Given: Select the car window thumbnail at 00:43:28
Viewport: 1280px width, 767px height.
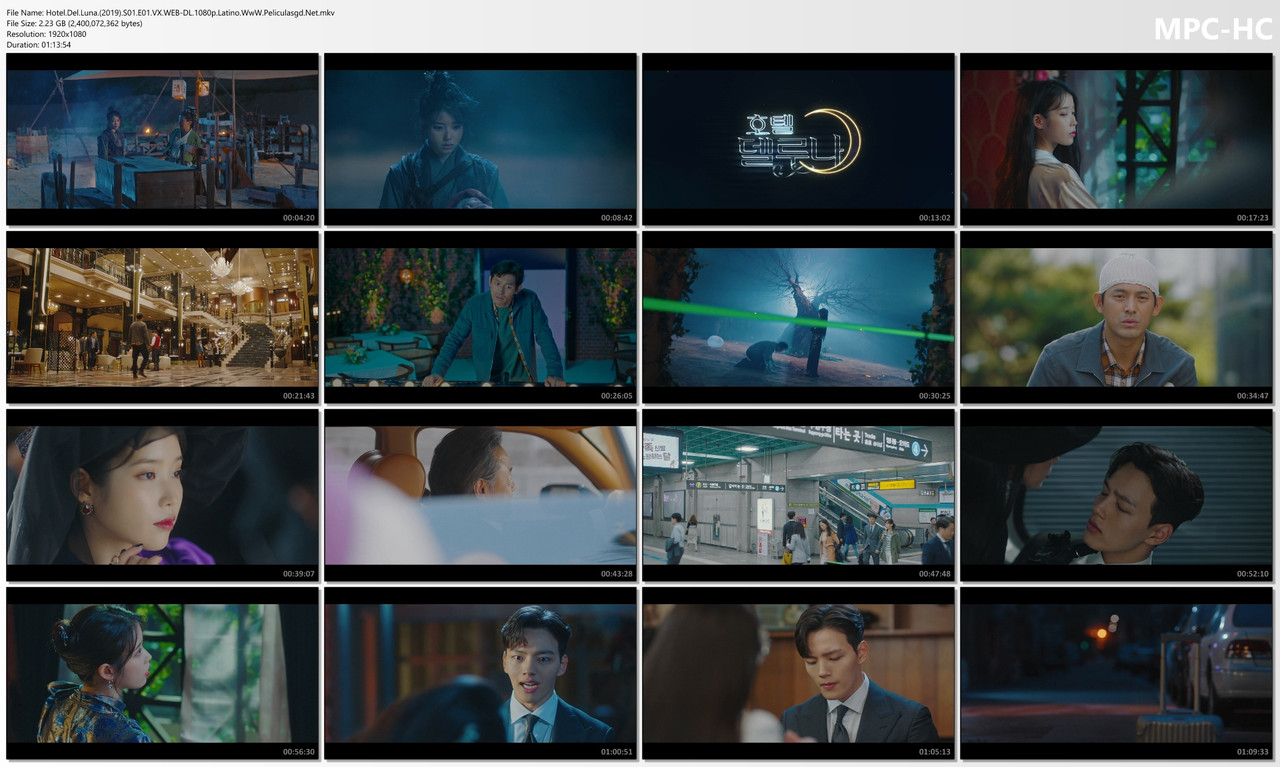Looking at the screenshot, I should (x=480, y=495).
